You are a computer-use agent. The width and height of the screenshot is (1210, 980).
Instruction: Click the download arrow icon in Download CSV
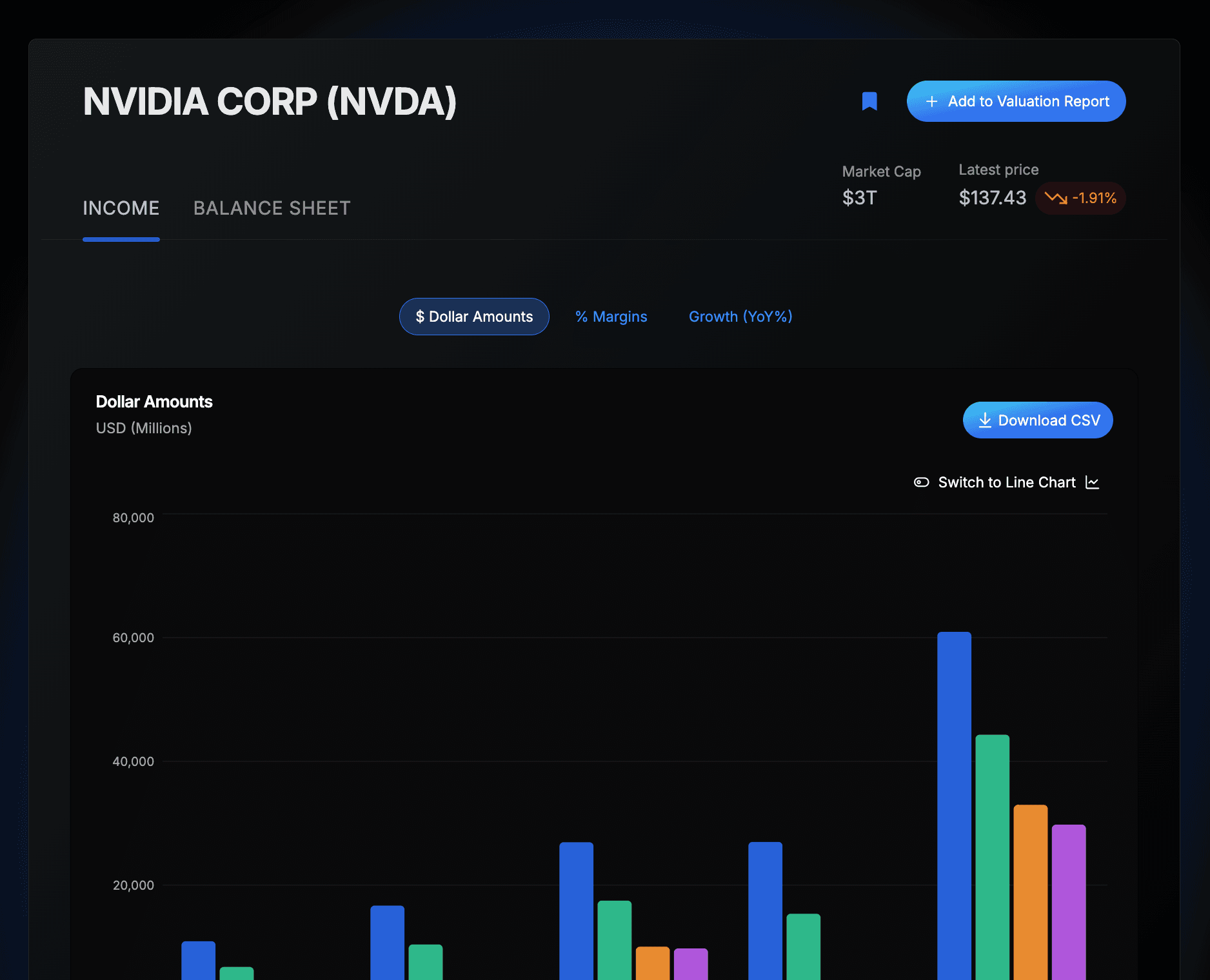coord(984,420)
